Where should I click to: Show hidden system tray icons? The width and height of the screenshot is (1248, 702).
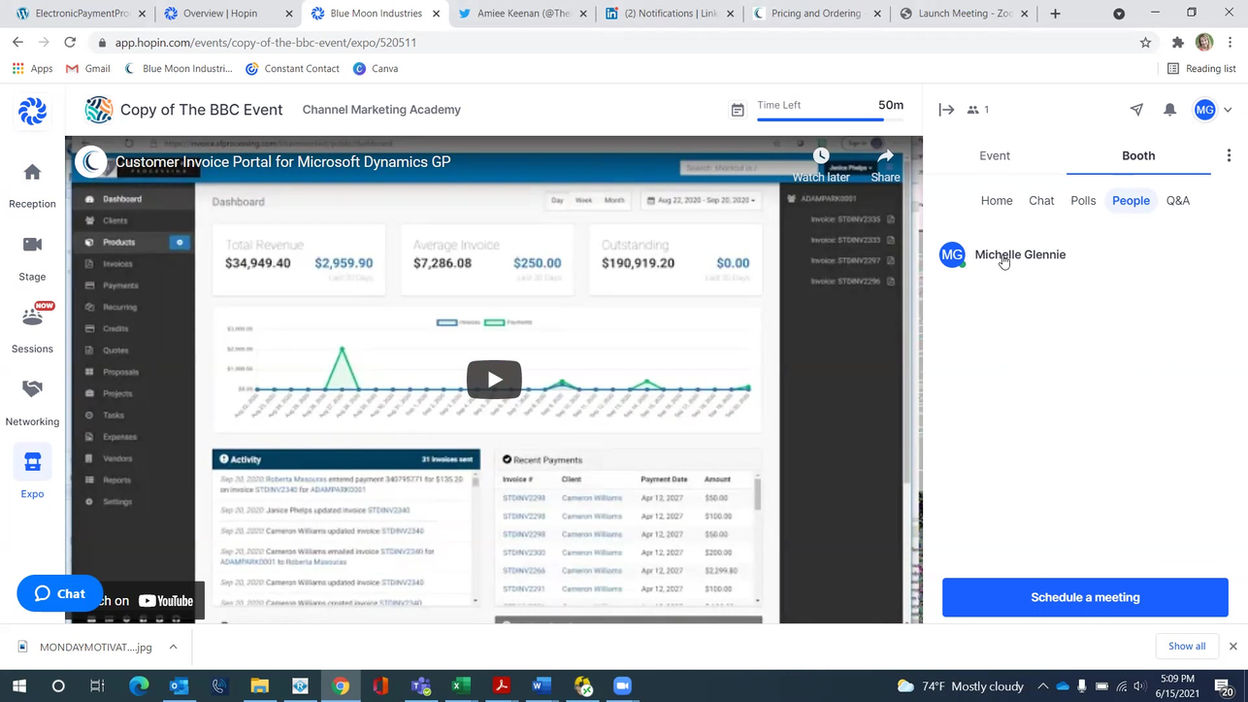(1043, 686)
